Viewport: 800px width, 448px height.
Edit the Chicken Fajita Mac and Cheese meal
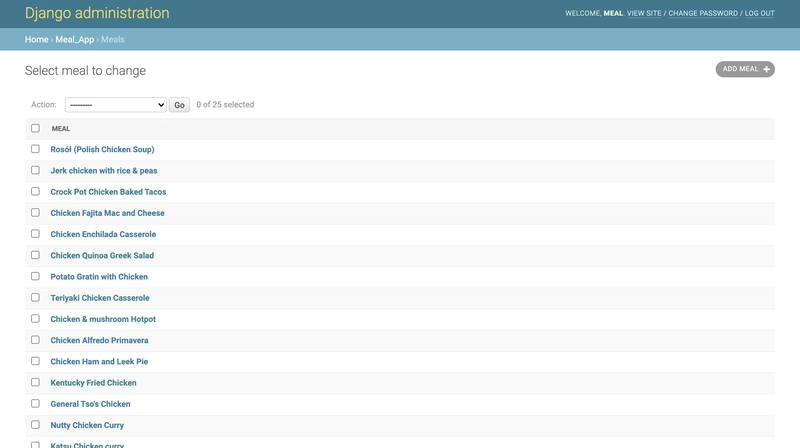pyautogui.click(x=107, y=213)
